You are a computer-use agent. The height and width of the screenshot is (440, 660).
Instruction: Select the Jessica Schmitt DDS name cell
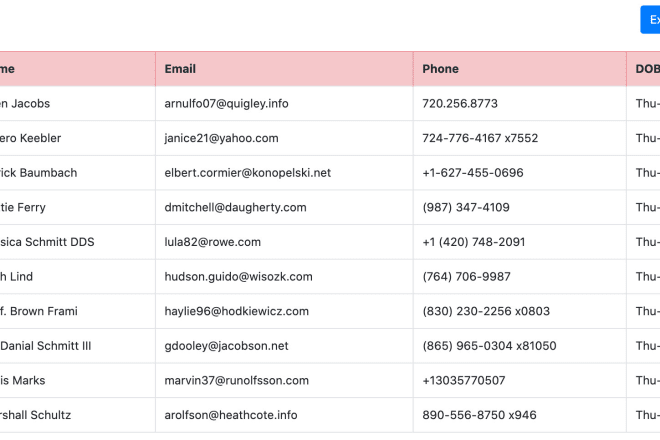pyautogui.click(x=40, y=242)
